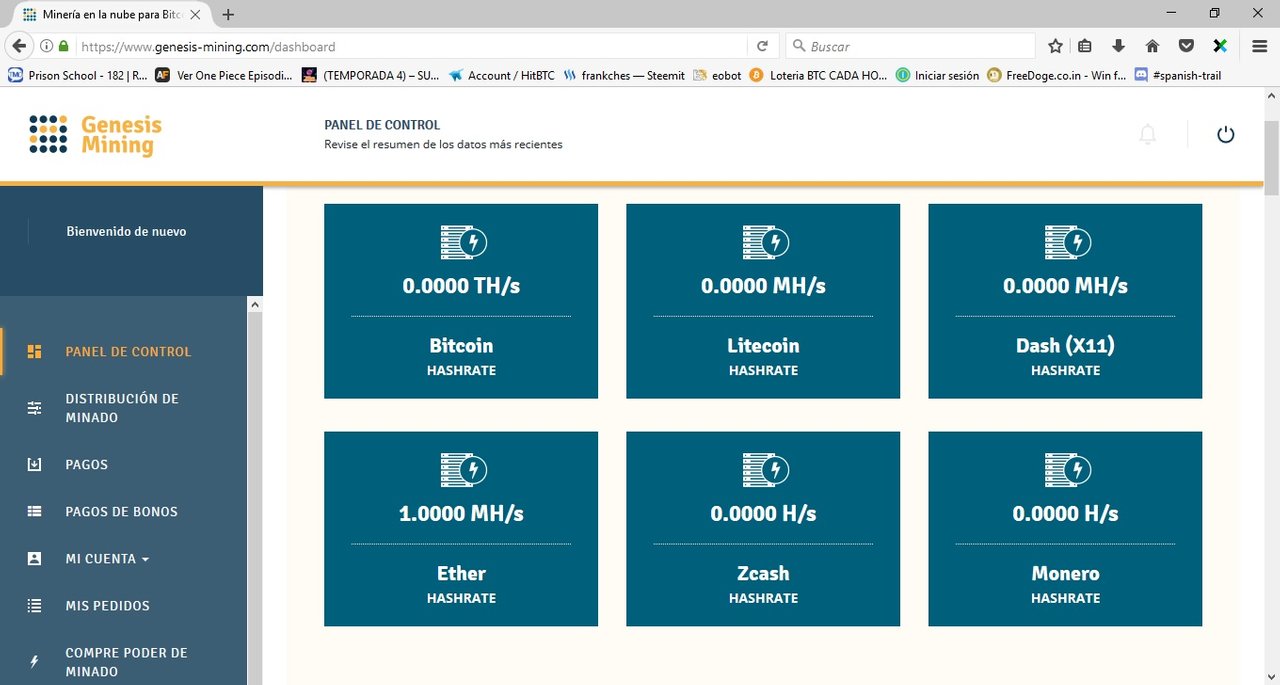Bookmark this page with the star icon
1280x685 pixels.
(x=1055, y=46)
